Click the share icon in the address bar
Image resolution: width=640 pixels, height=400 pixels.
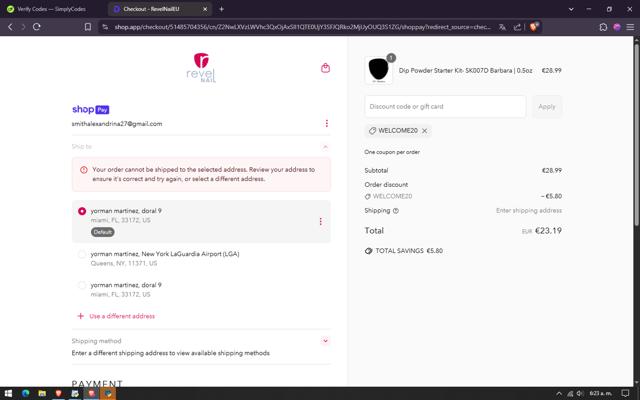click(x=517, y=27)
